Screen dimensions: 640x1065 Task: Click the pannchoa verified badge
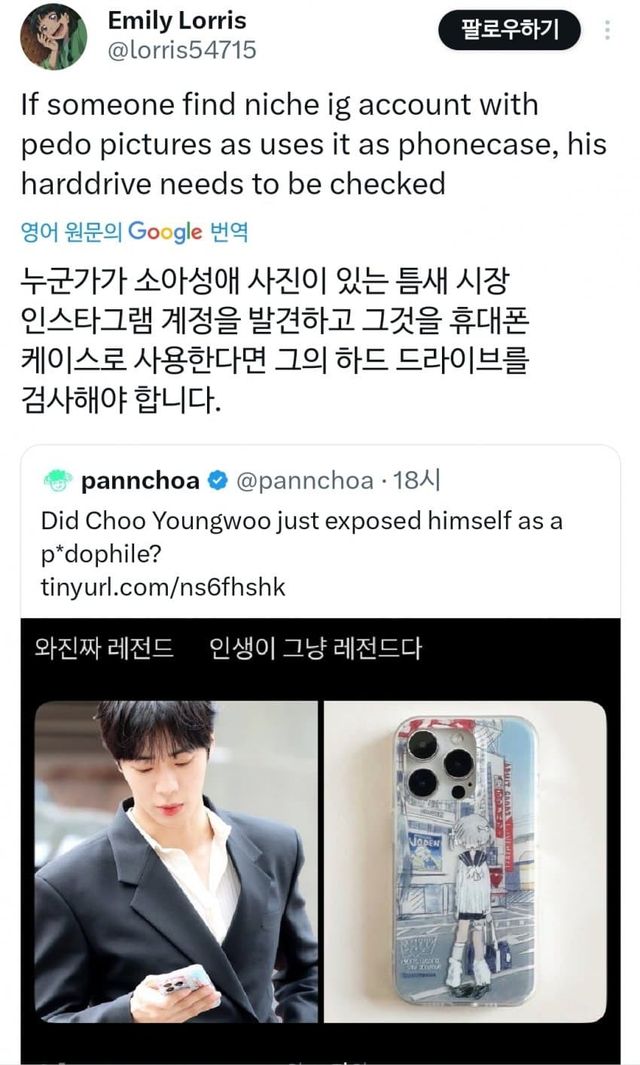tap(217, 481)
